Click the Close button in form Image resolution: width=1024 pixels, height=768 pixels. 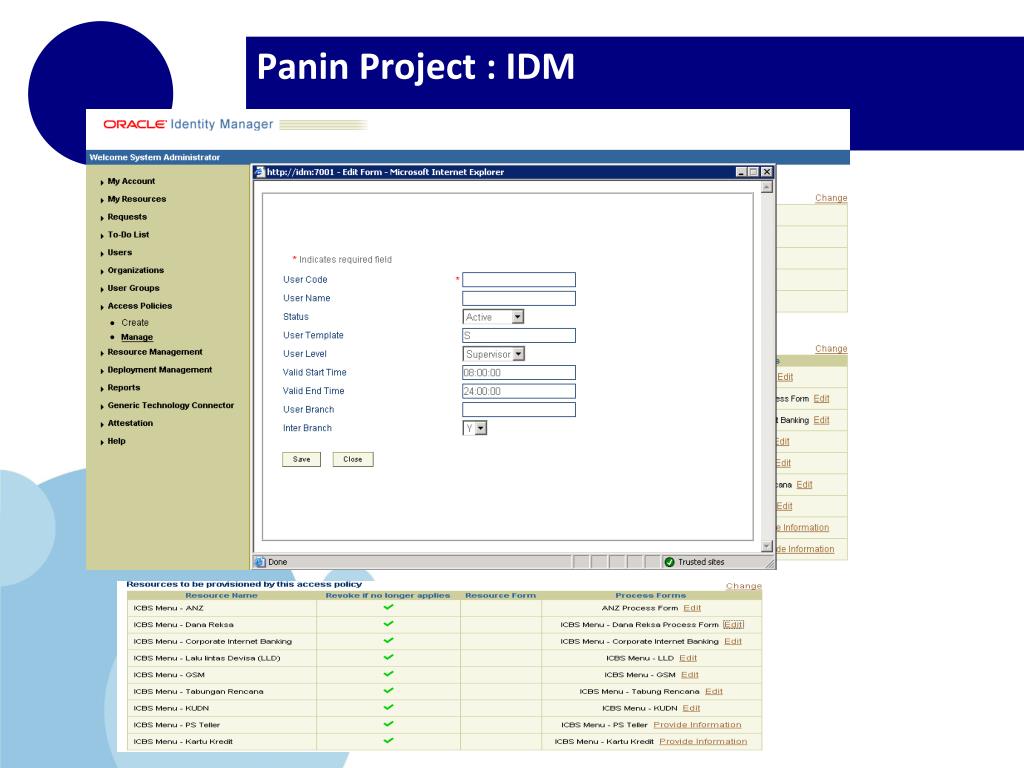(x=353, y=459)
